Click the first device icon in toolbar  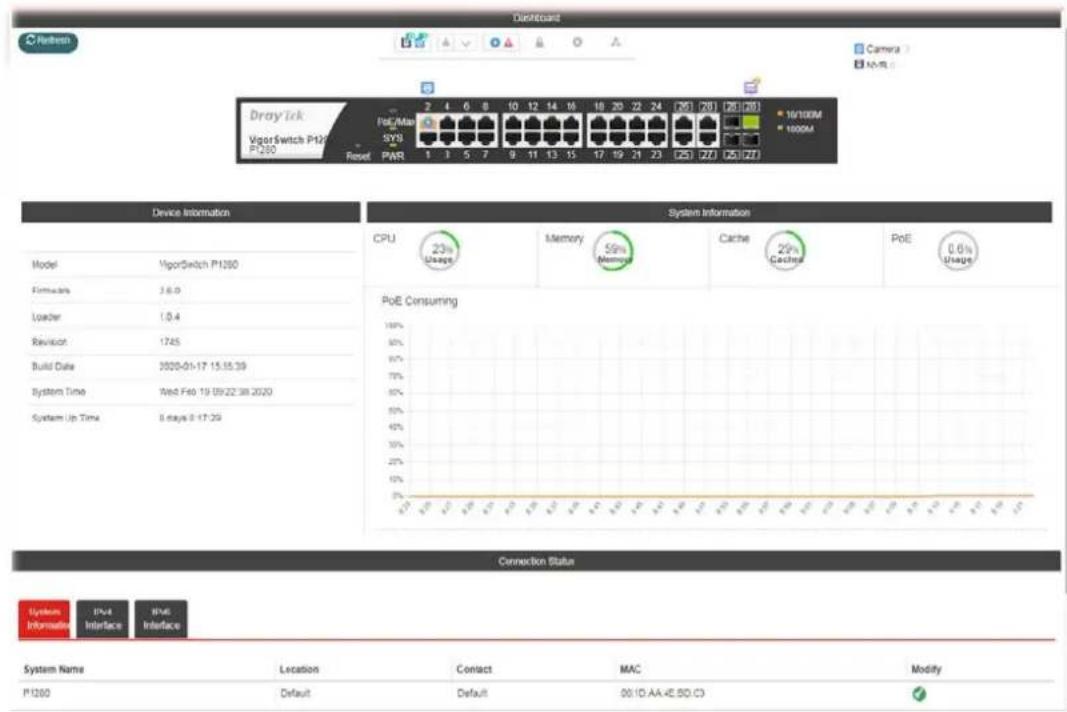[x=406, y=42]
